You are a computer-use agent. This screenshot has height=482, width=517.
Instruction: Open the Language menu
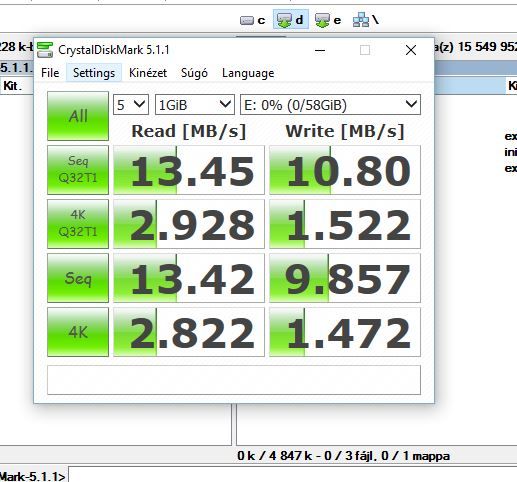[x=248, y=73]
